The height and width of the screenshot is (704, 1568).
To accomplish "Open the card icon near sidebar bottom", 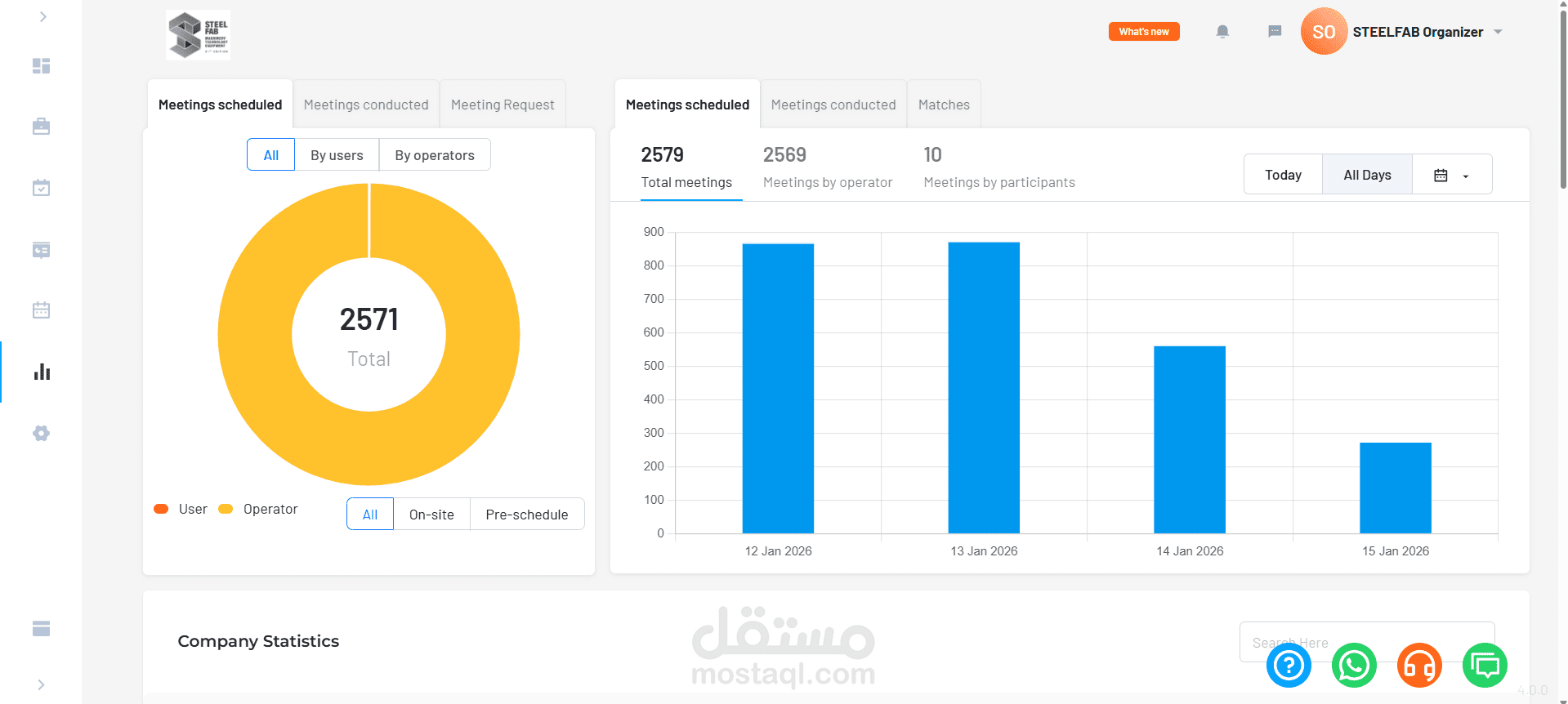I will (41, 628).
